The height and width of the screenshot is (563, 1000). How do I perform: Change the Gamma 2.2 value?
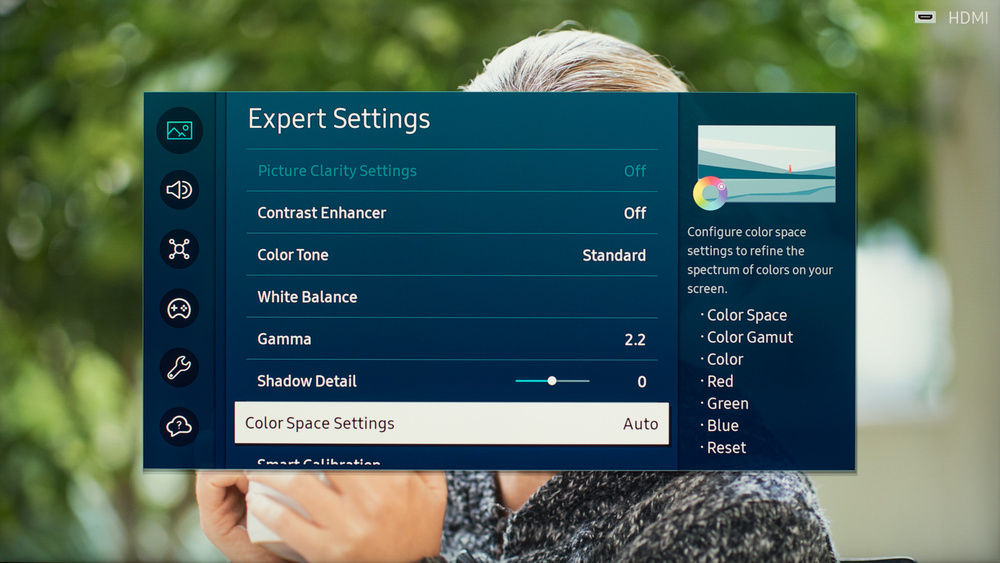634,339
